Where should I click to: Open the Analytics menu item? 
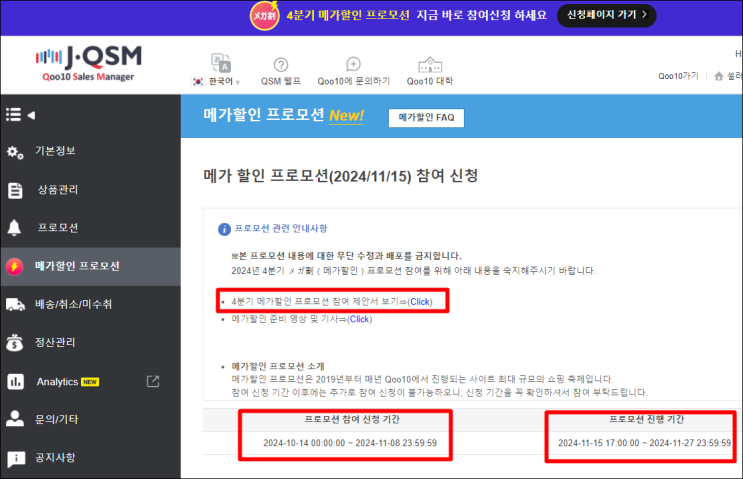click(57, 381)
